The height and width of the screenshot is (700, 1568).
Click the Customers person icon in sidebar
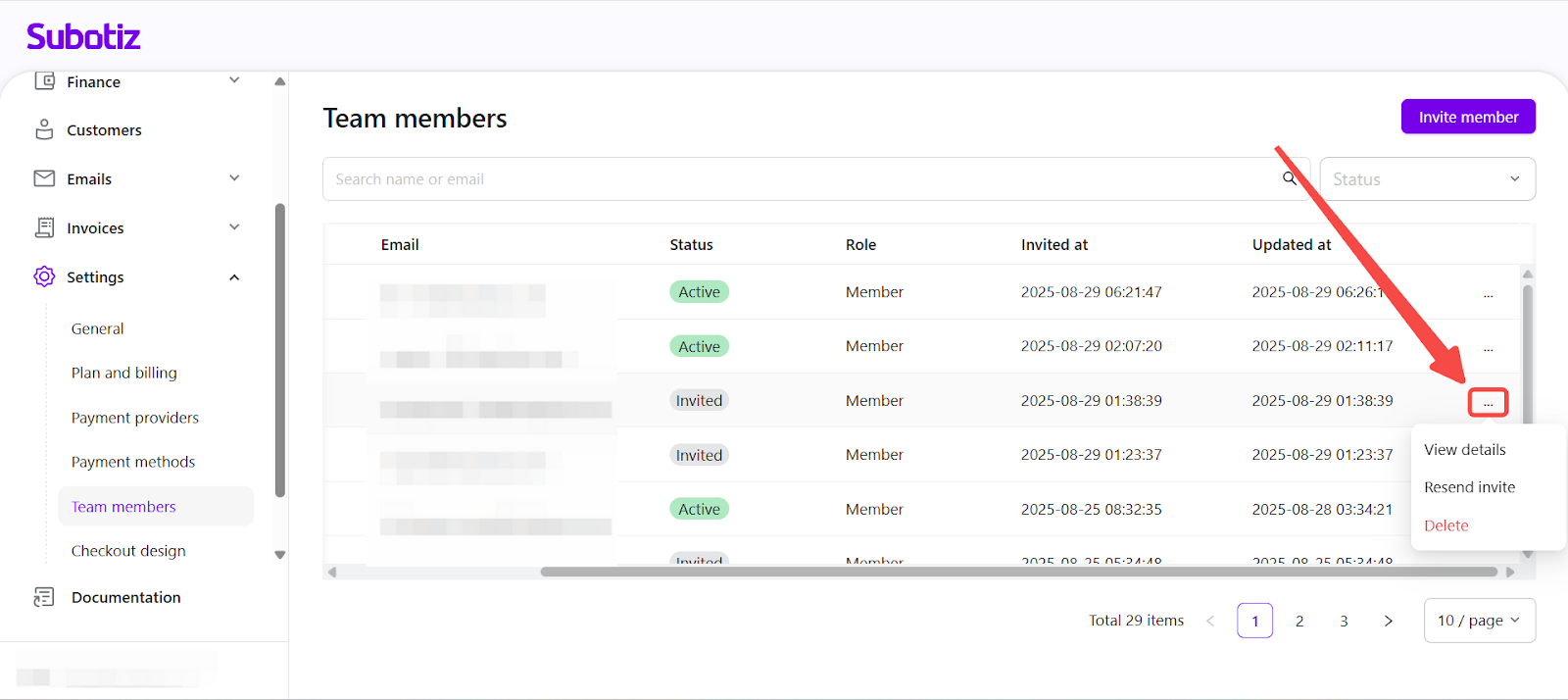[x=44, y=129]
